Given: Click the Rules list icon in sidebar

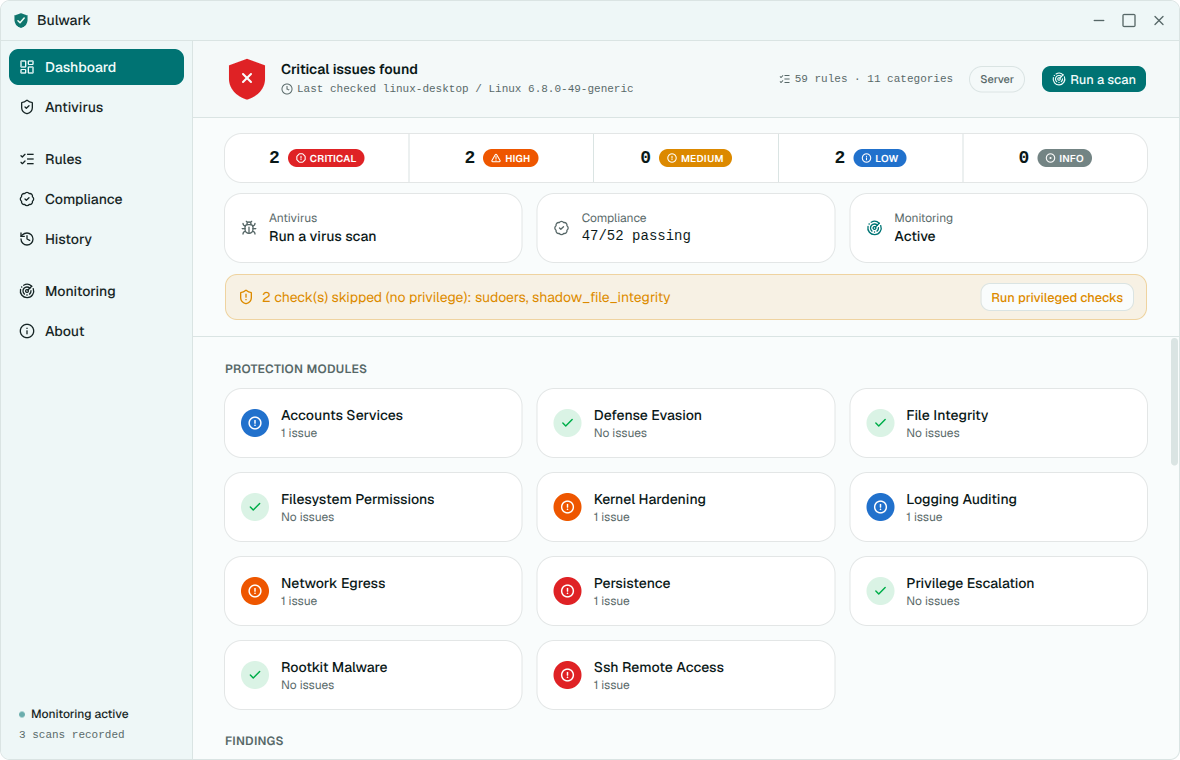Looking at the screenshot, I should [27, 159].
